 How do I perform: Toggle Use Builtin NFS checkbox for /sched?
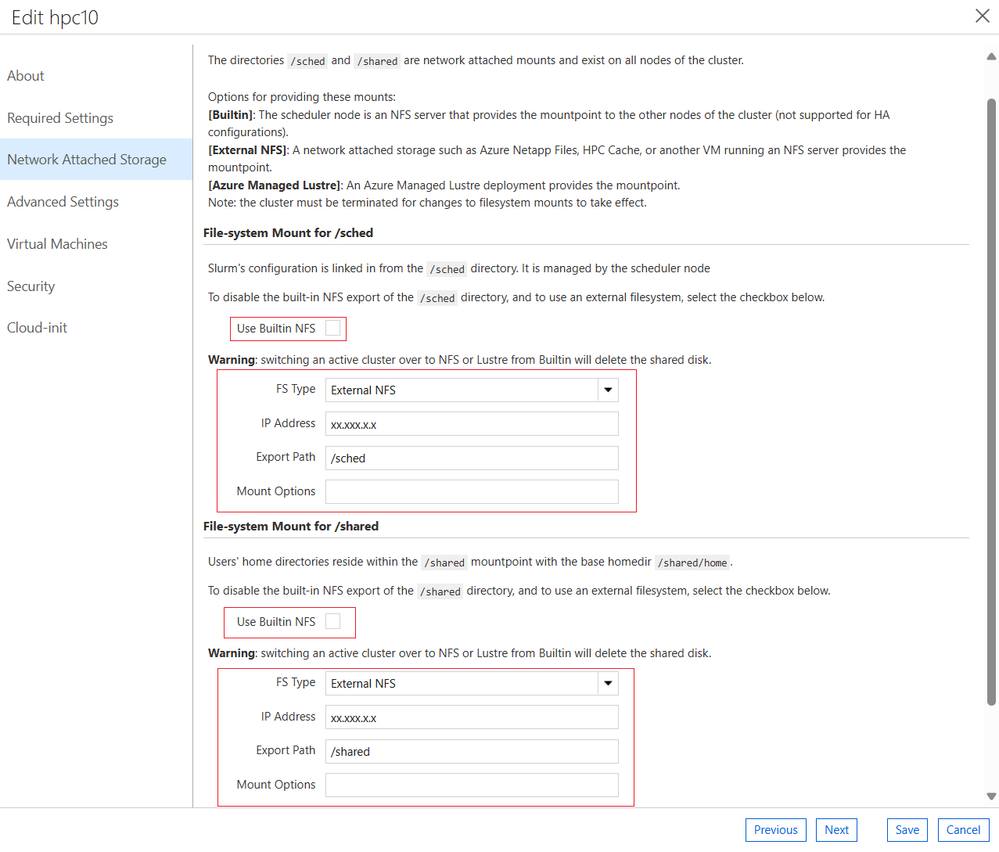click(333, 328)
